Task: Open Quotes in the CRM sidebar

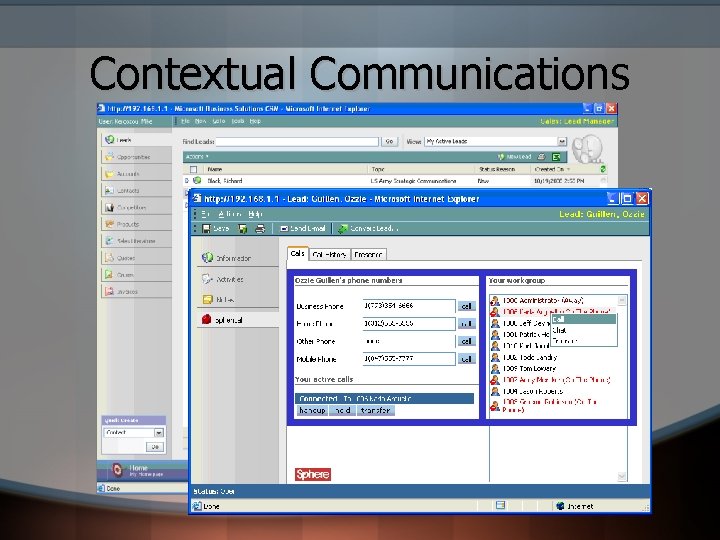Action: coord(136,258)
